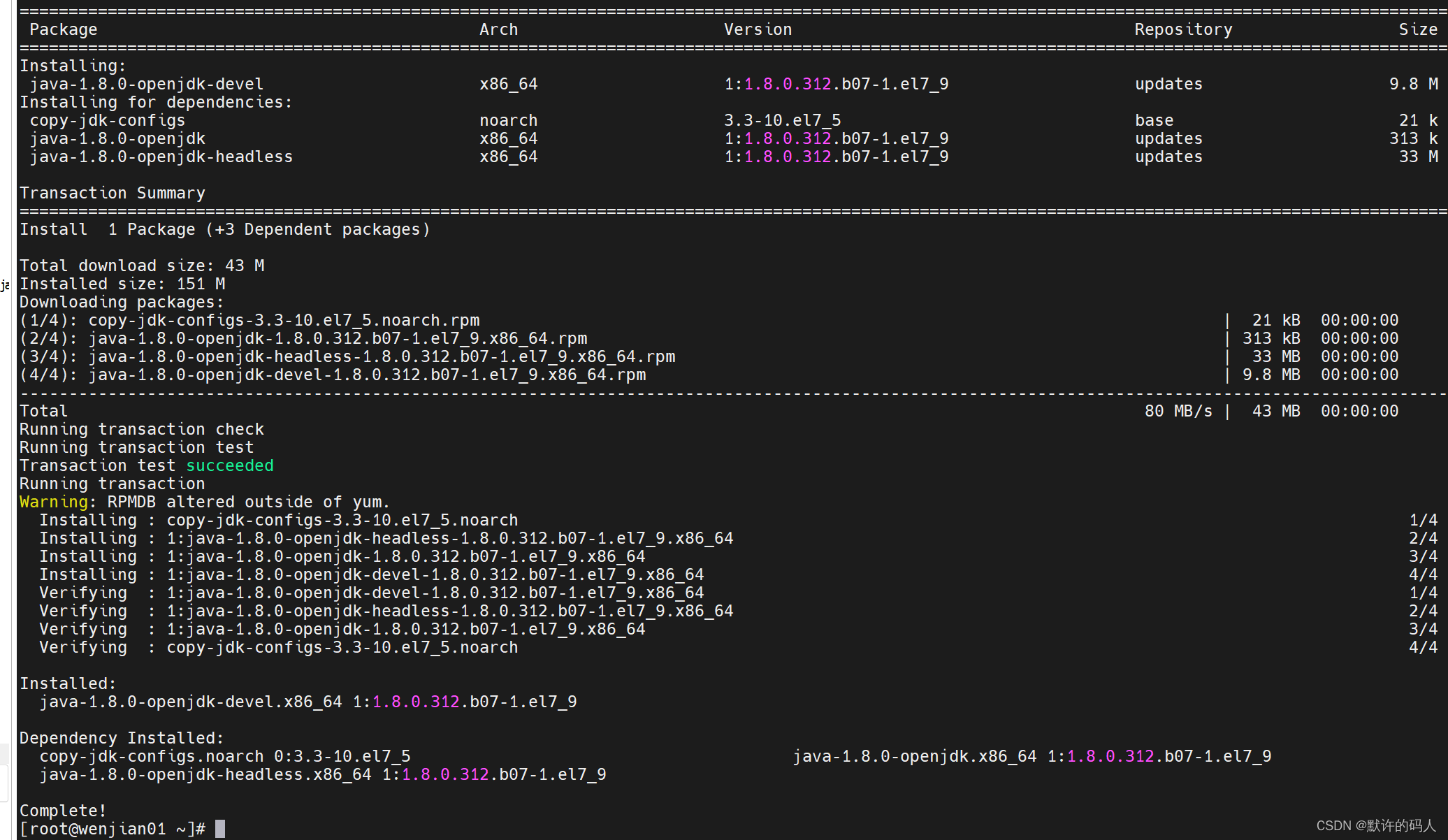Select the updates repository label for openjdk-headless
The width and height of the screenshot is (1448, 840).
[1168, 157]
